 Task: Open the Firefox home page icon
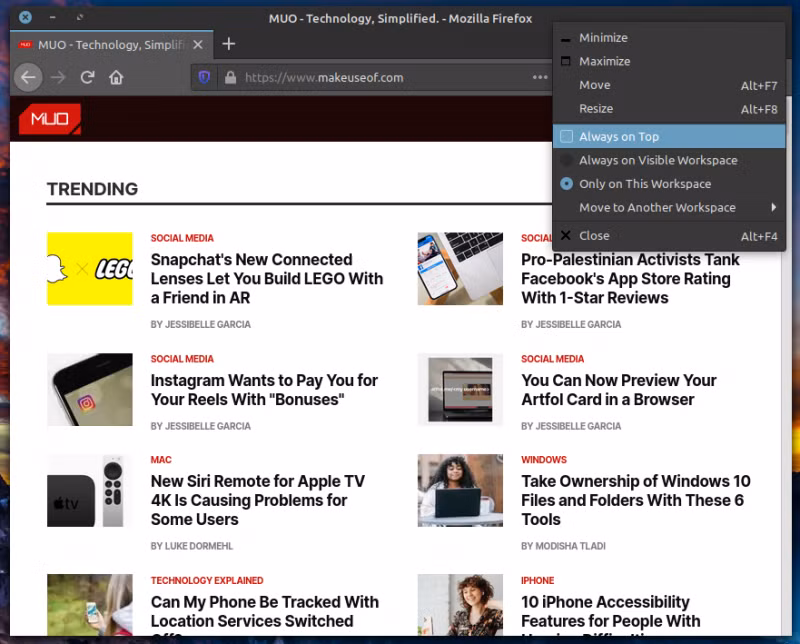coord(116,78)
